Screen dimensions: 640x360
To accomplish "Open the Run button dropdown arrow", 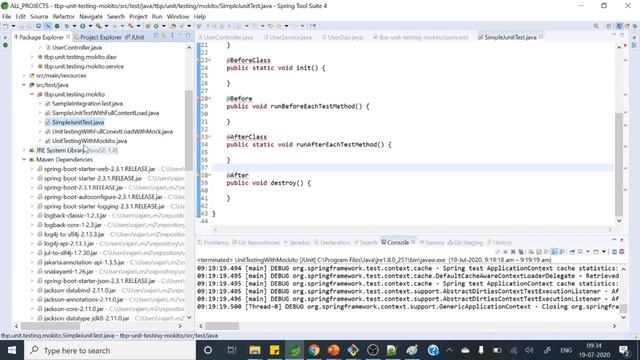I will point(90,26).
